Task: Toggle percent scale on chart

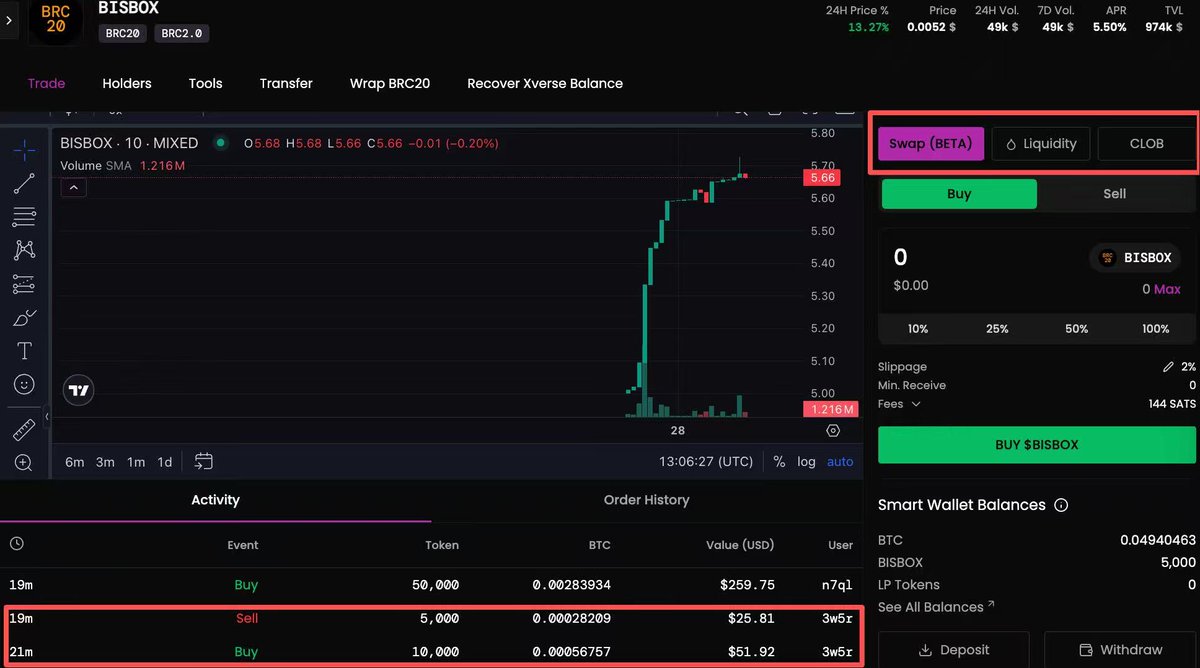Action: 779,462
